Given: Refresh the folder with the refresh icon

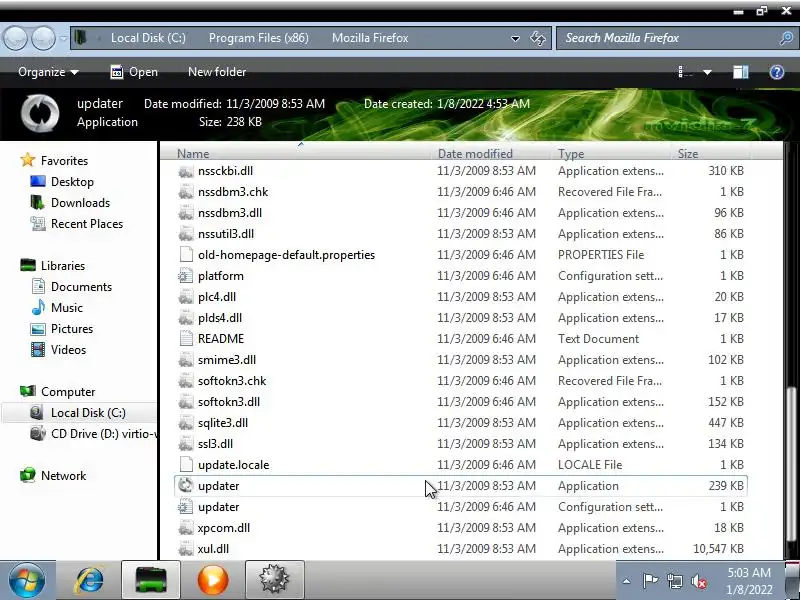Looking at the screenshot, I should pyautogui.click(x=538, y=38).
